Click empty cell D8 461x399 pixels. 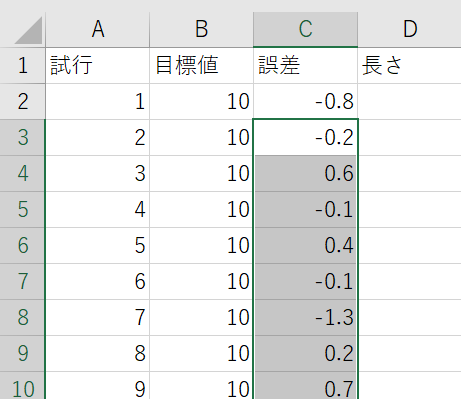tap(410, 317)
